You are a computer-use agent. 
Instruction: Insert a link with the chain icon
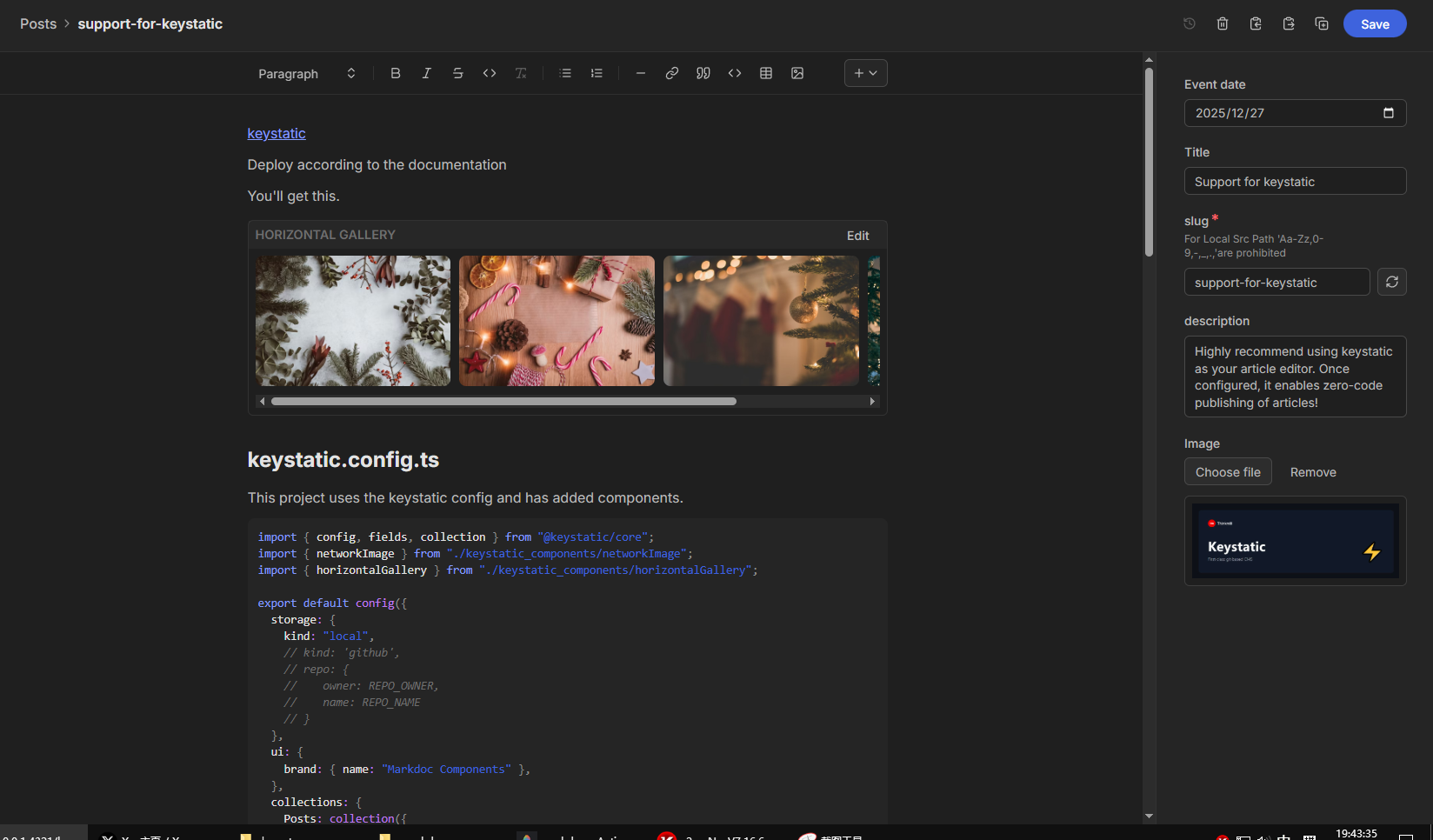[672, 73]
